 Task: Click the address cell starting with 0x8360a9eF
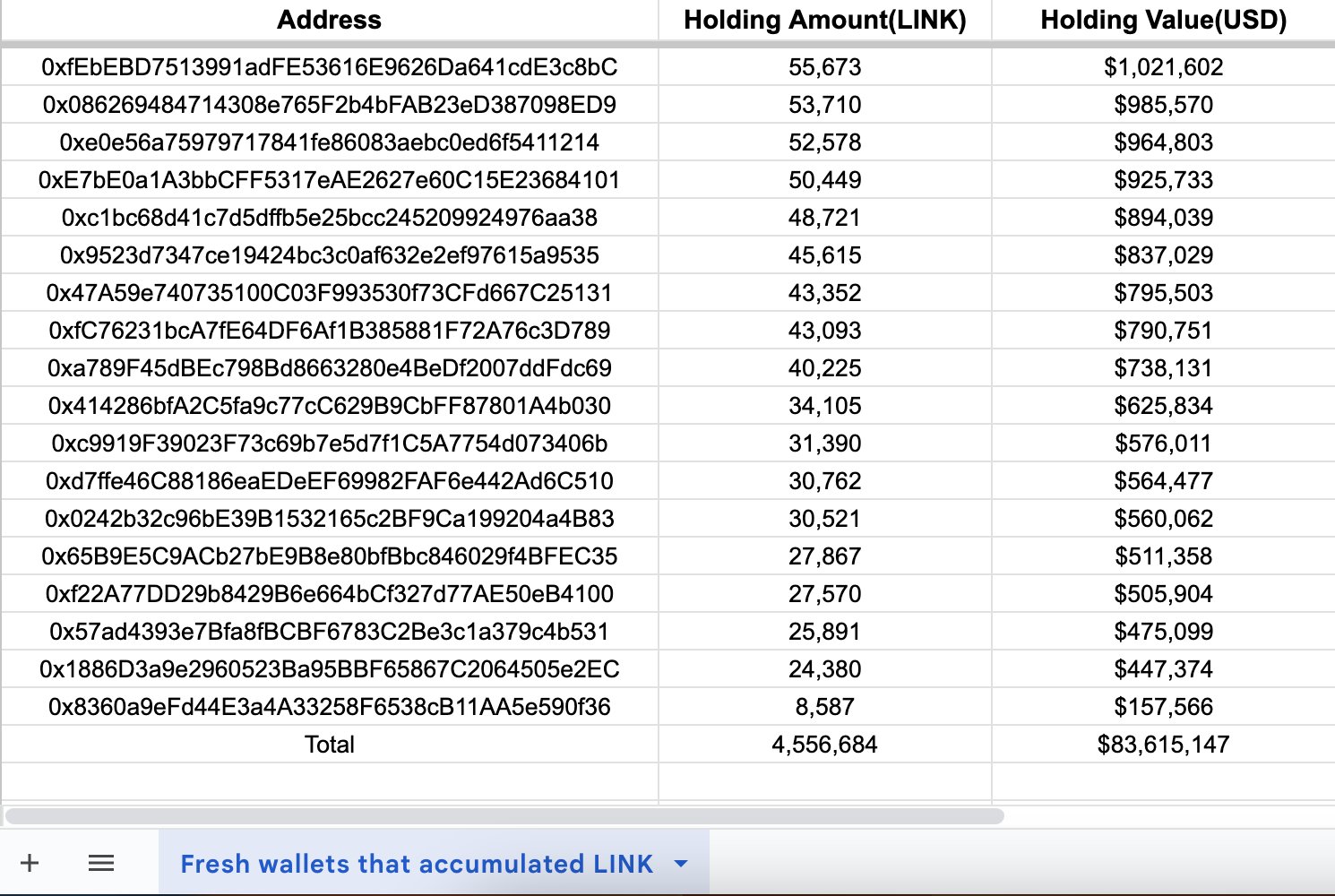329,707
